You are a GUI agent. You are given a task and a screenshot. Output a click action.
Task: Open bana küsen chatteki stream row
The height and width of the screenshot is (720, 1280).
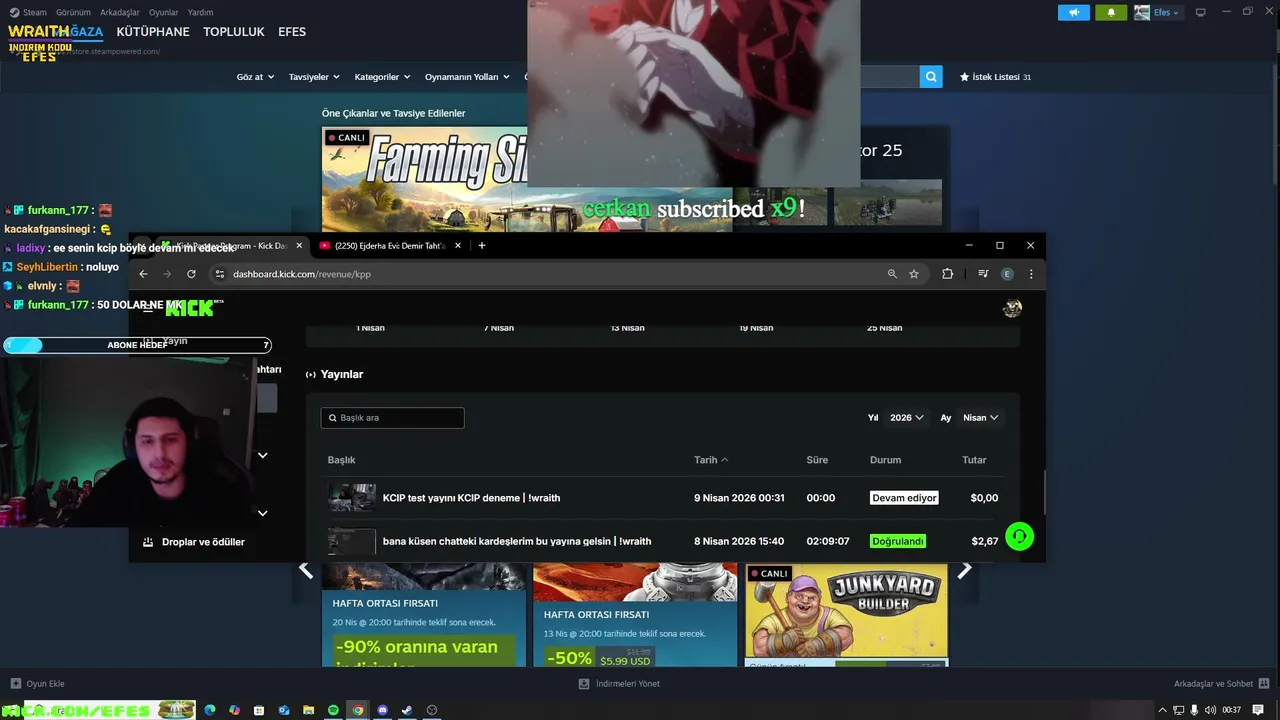point(663,541)
